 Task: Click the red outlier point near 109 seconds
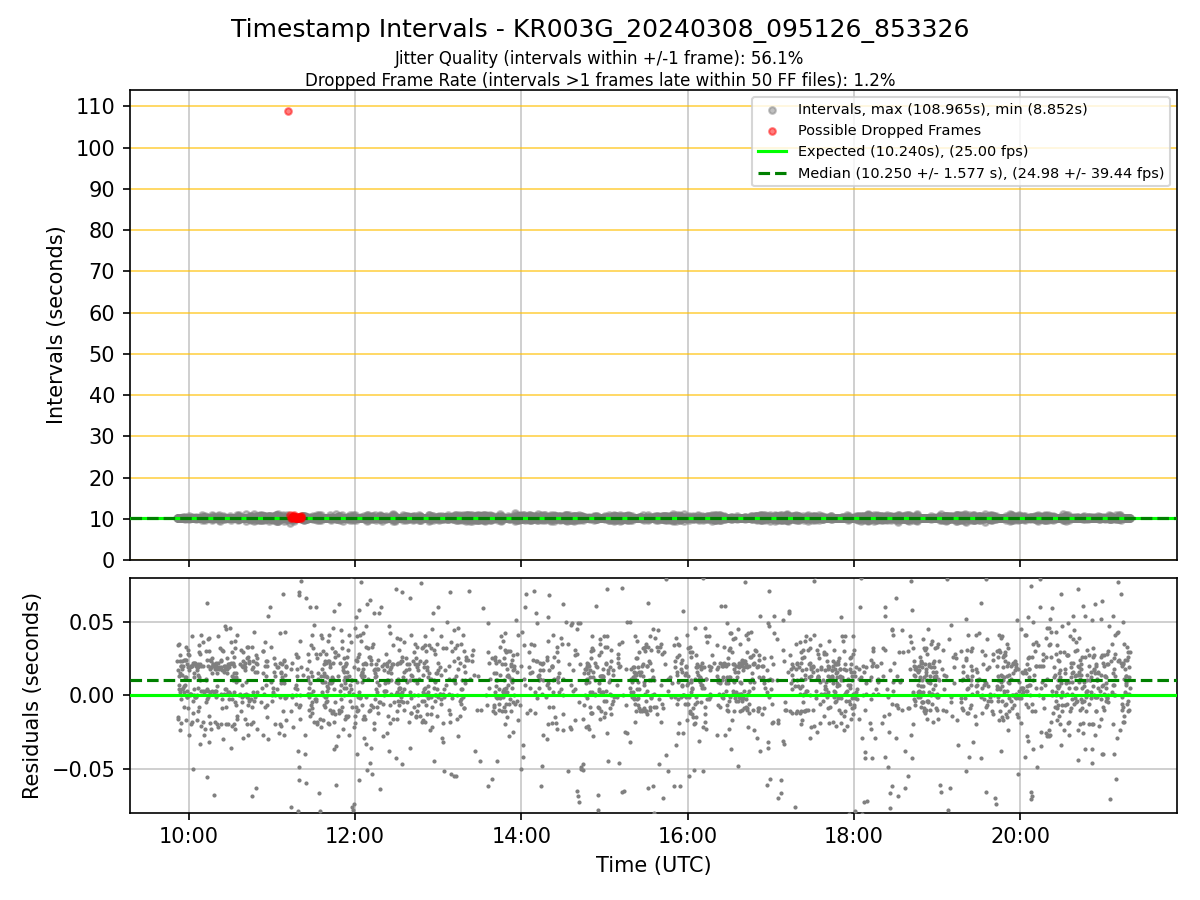tap(288, 111)
